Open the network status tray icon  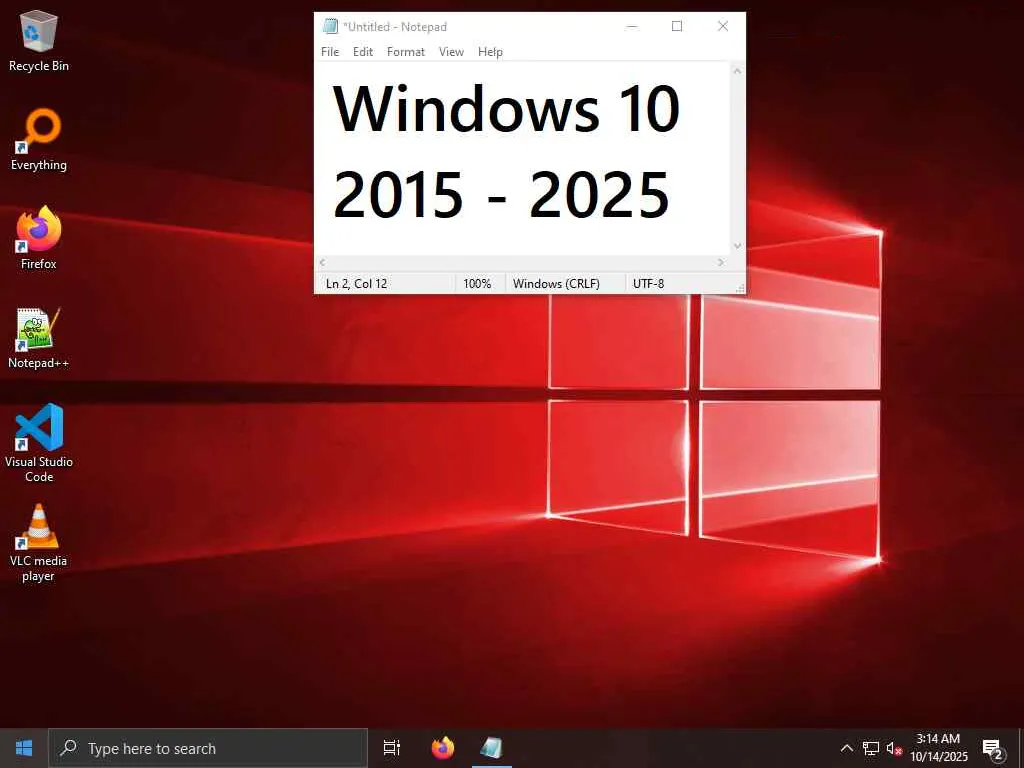[871, 748]
